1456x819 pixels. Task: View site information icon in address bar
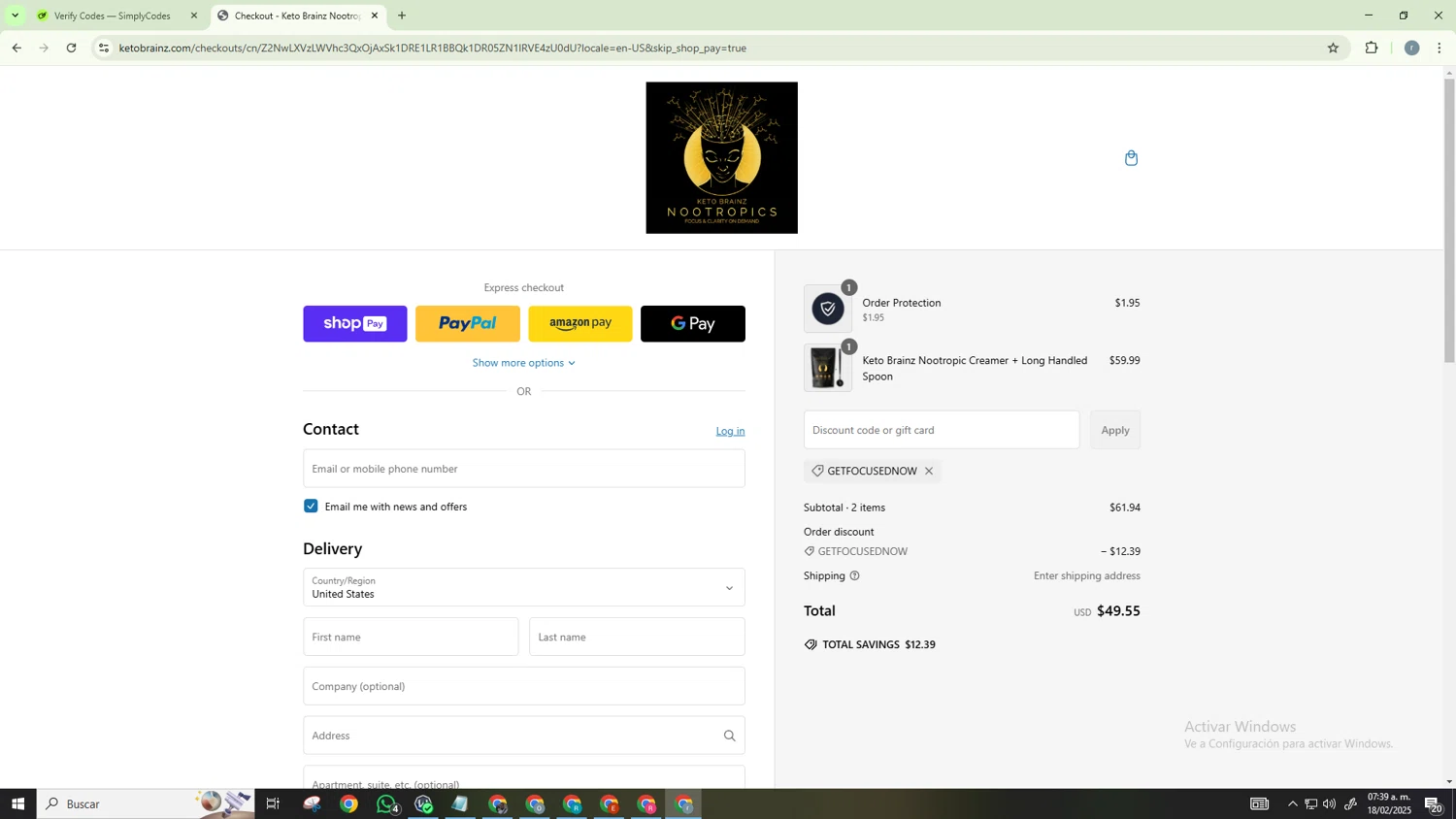pyautogui.click(x=104, y=48)
